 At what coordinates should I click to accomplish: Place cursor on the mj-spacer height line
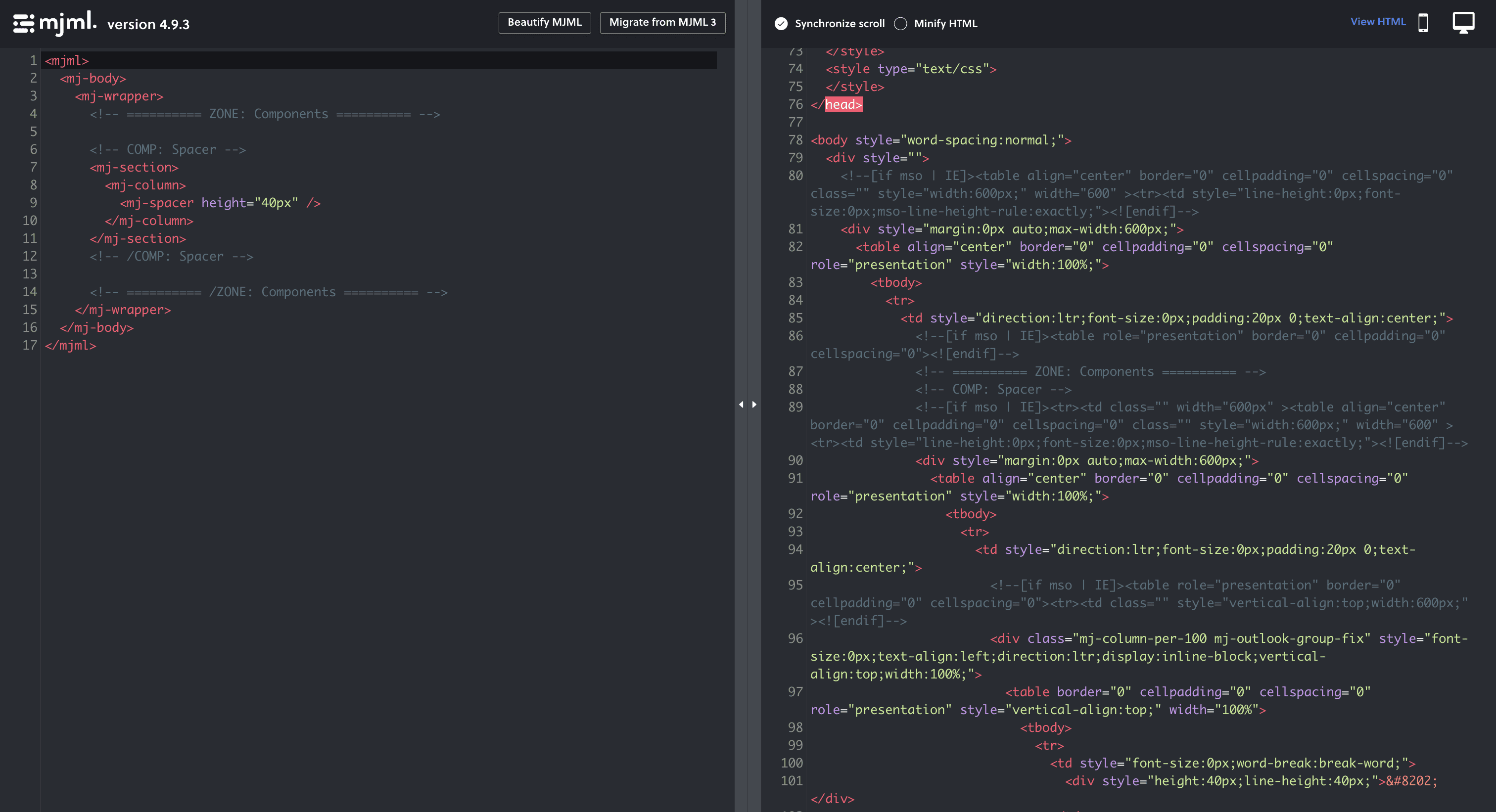coord(220,203)
